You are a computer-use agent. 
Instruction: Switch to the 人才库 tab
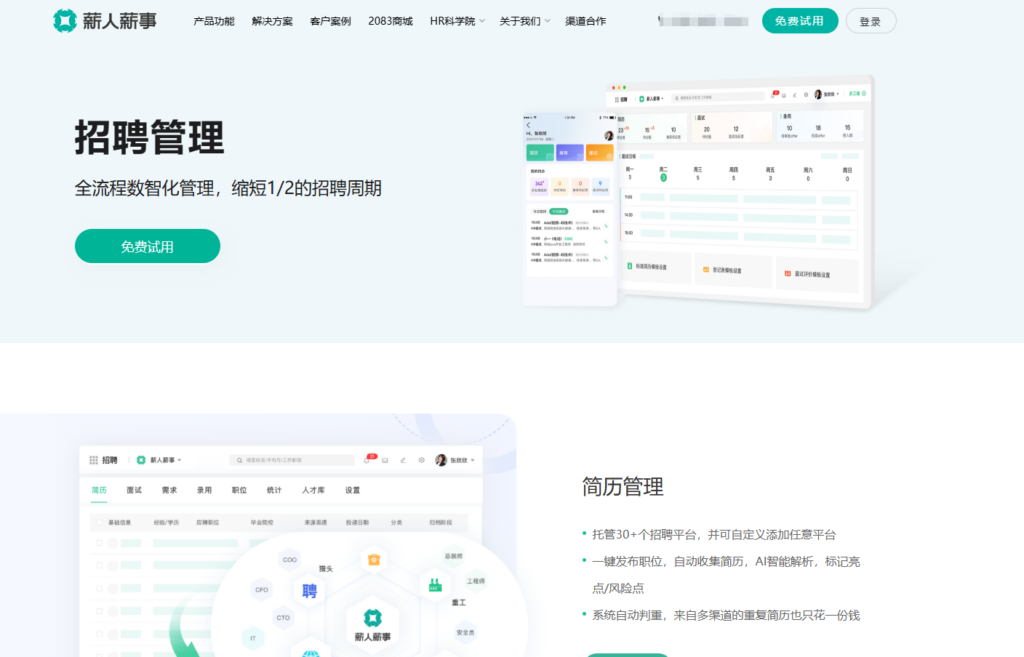tap(314, 491)
